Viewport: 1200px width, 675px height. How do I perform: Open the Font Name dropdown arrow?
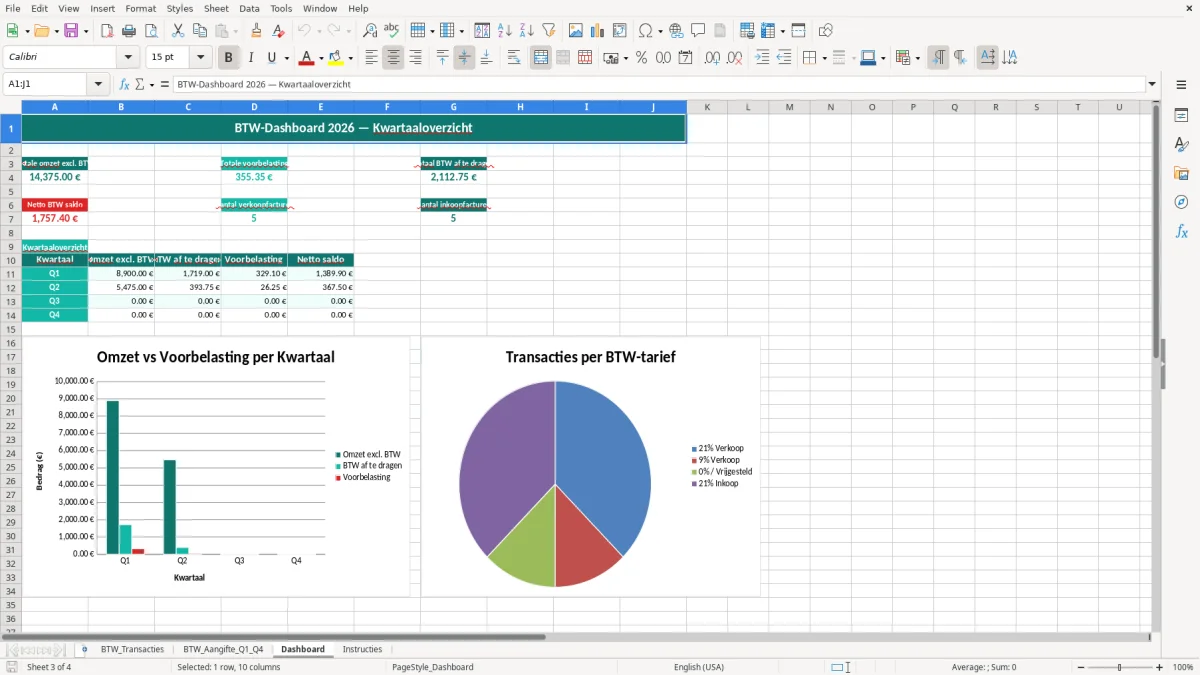click(128, 58)
